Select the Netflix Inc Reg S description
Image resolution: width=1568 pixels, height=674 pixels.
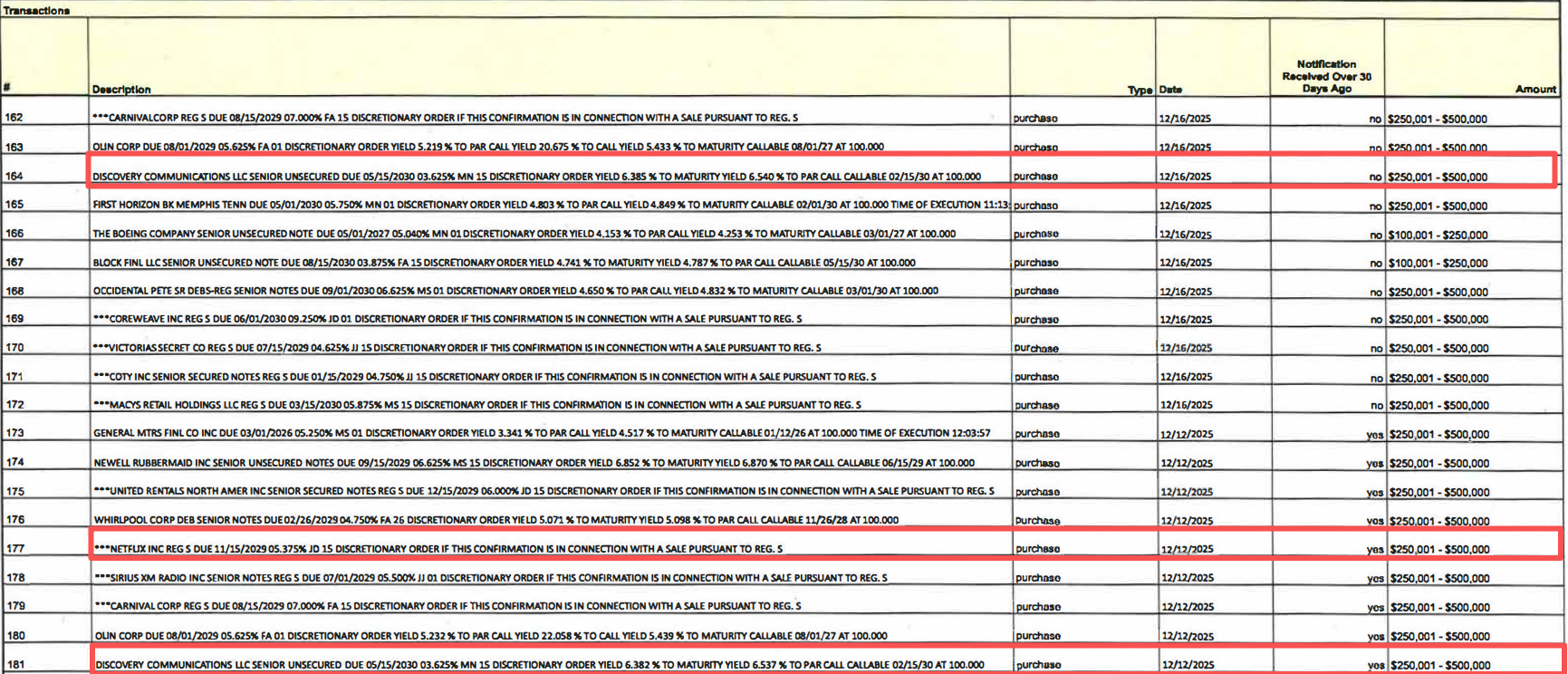coord(438,549)
